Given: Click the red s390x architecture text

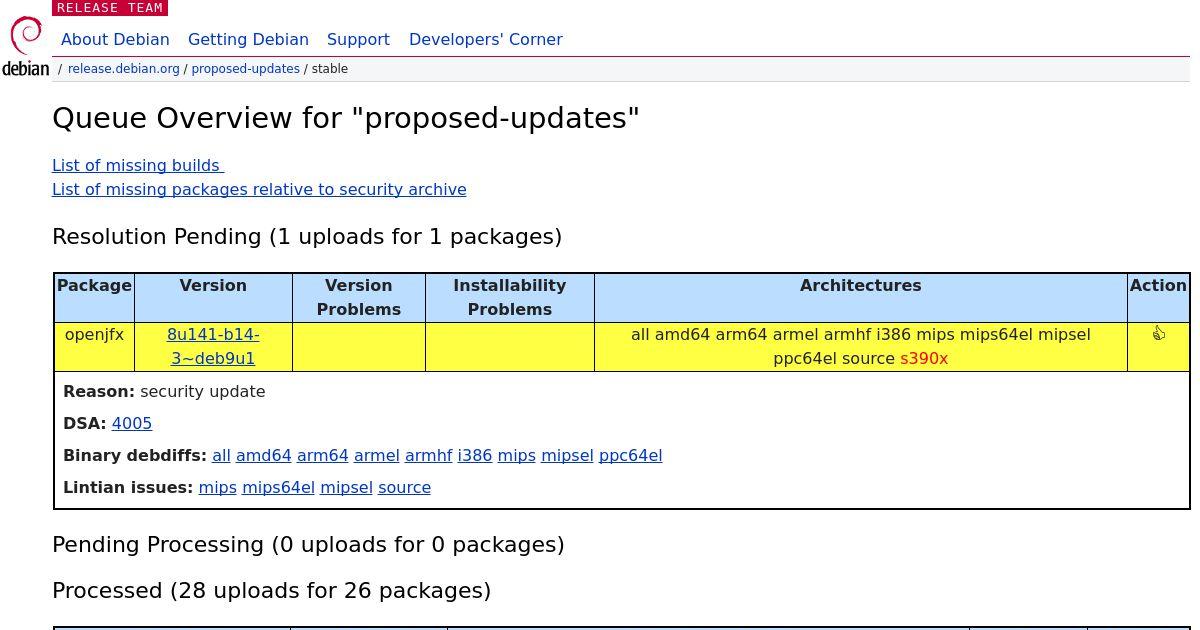Looking at the screenshot, I should pos(924,358).
